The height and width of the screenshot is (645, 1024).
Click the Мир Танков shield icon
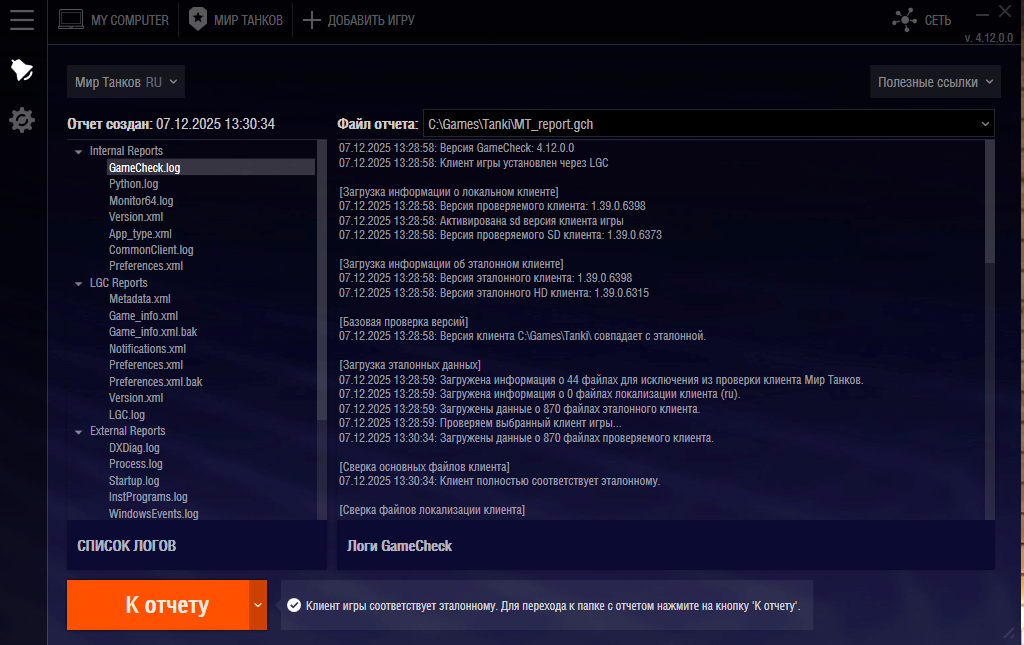197,20
